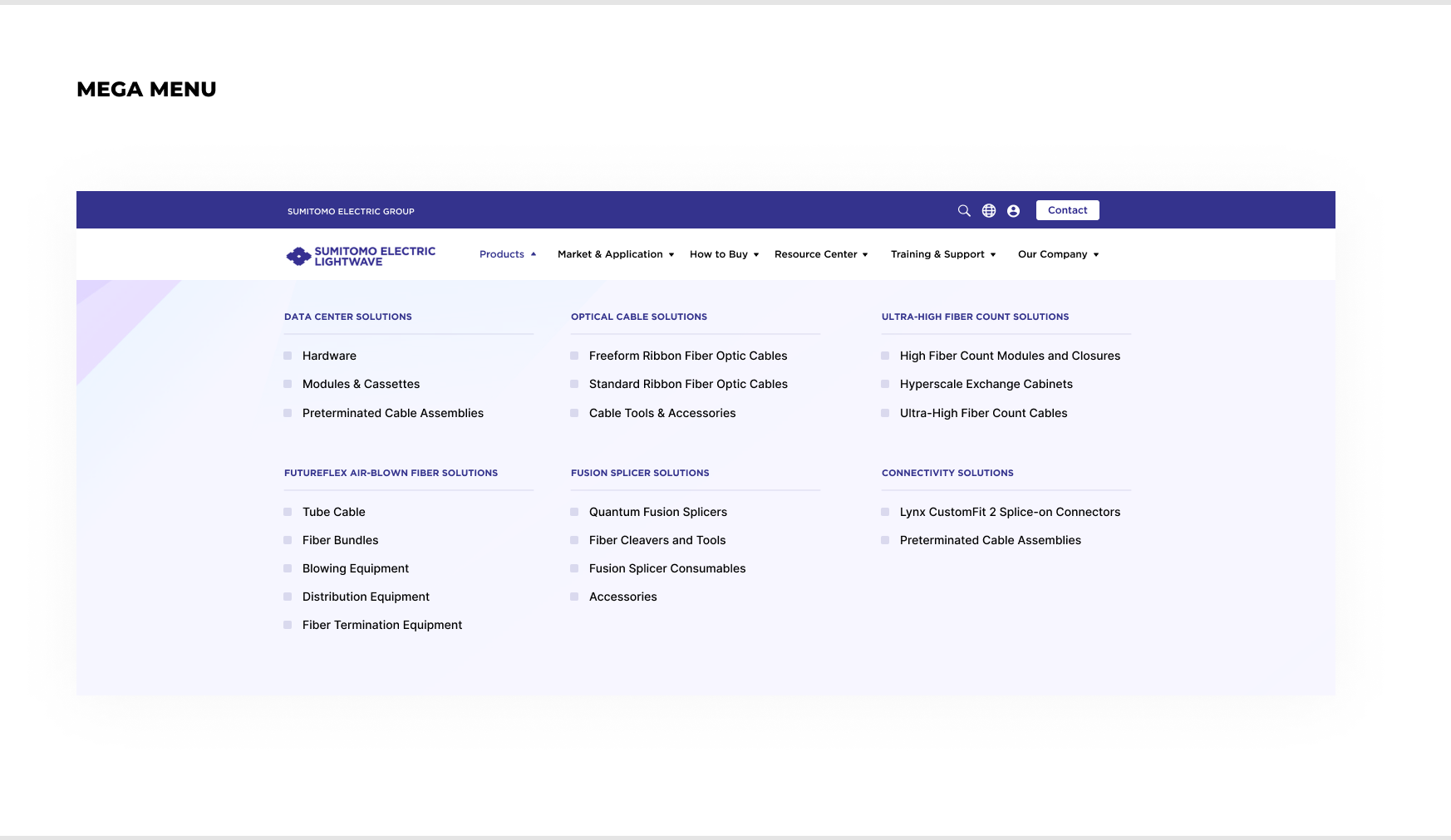Expand the Resource Center menu

point(821,254)
